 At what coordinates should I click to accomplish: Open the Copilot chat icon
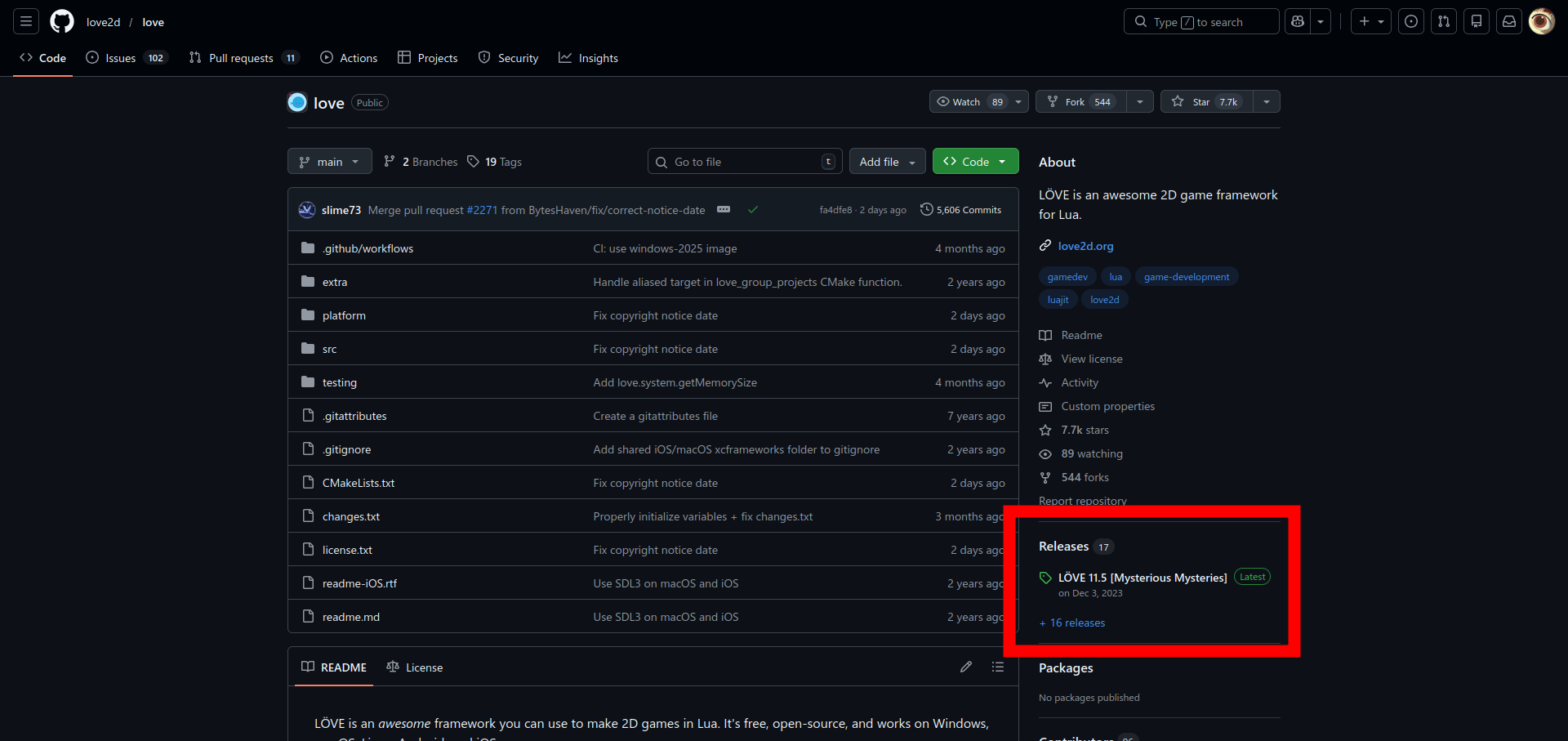coord(1298,22)
